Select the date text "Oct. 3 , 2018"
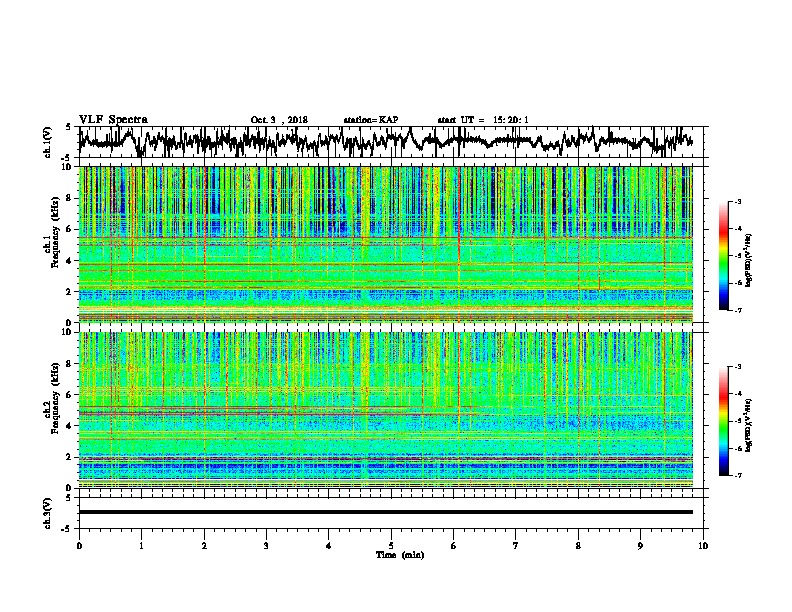Image resolution: width=792 pixels, height=612 pixels. click(279, 120)
